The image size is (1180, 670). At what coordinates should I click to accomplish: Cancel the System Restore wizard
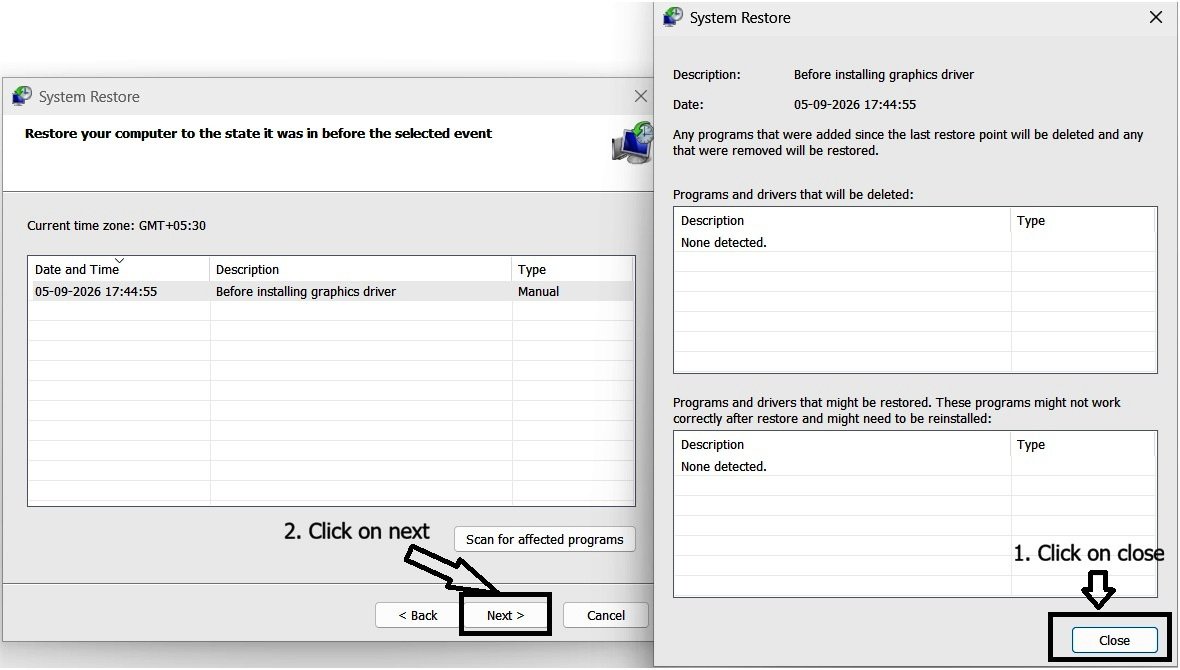(606, 615)
